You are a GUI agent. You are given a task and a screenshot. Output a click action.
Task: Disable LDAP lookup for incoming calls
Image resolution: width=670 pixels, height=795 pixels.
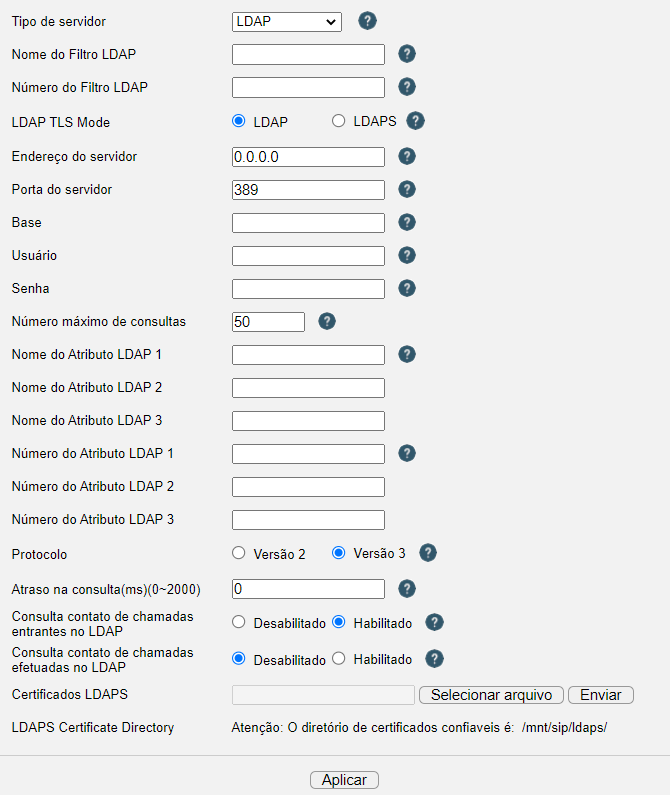(238, 622)
